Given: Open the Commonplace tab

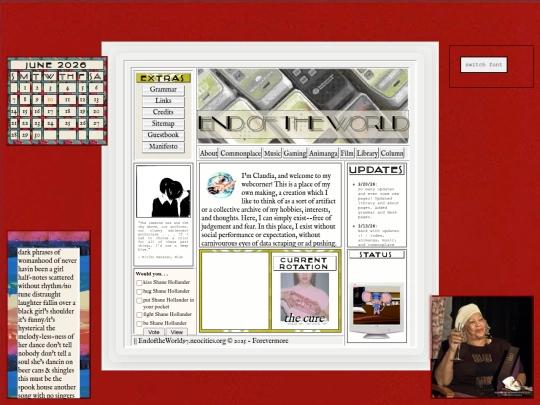Looking at the screenshot, I should coord(241,153).
